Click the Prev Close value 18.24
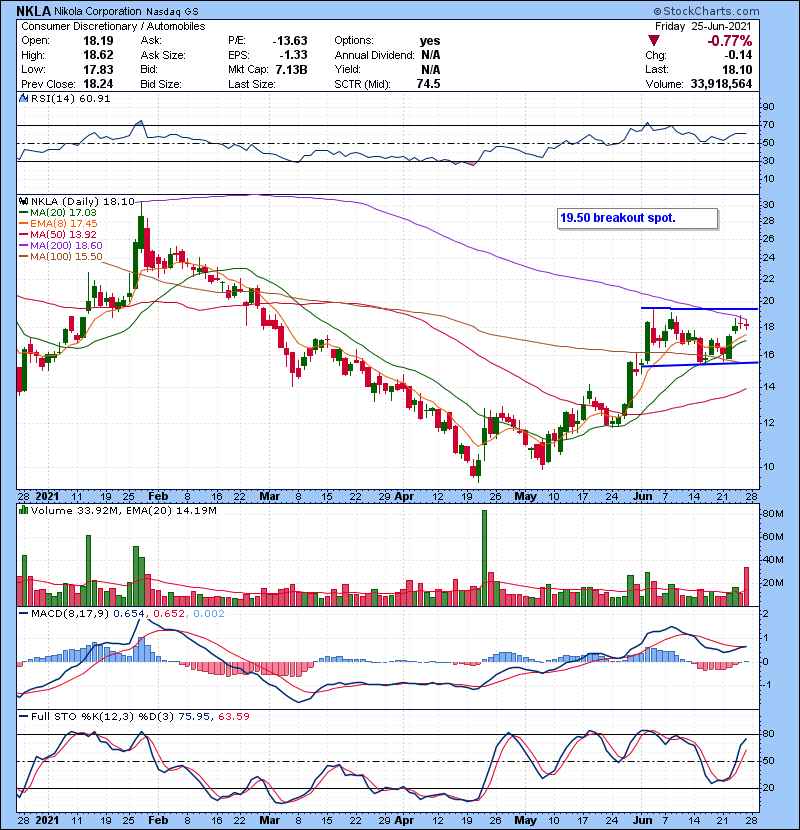This screenshot has height=830, width=800. coord(98,84)
